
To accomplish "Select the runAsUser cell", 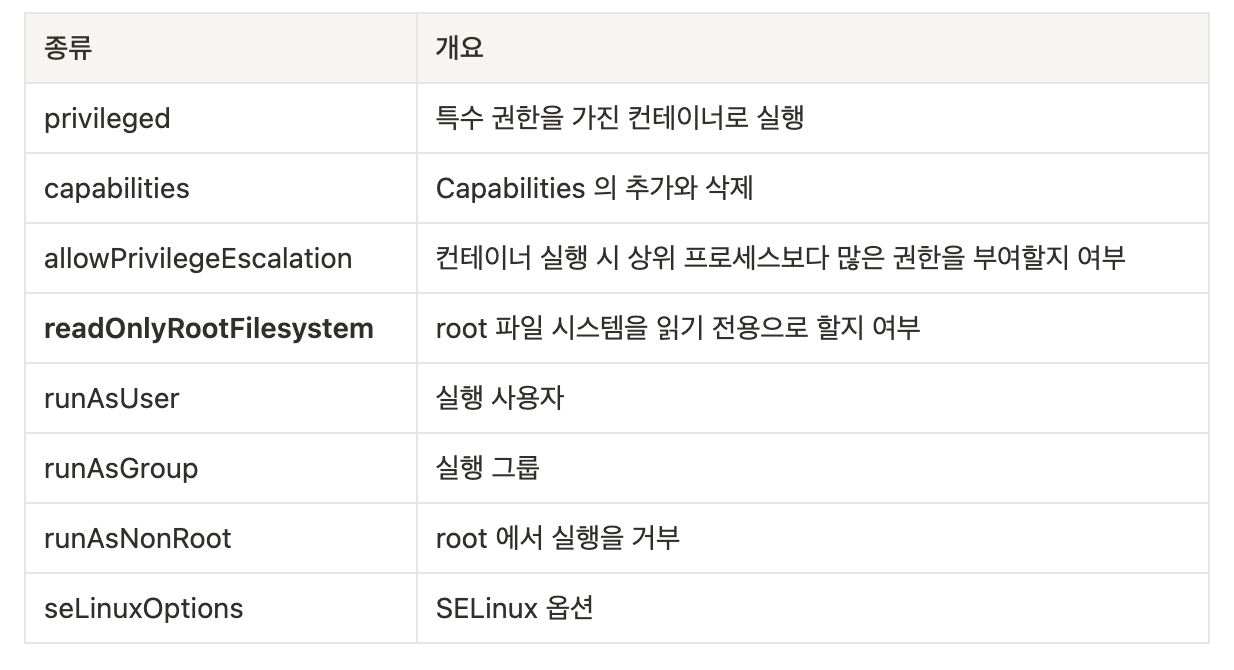I will pos(221,398).
